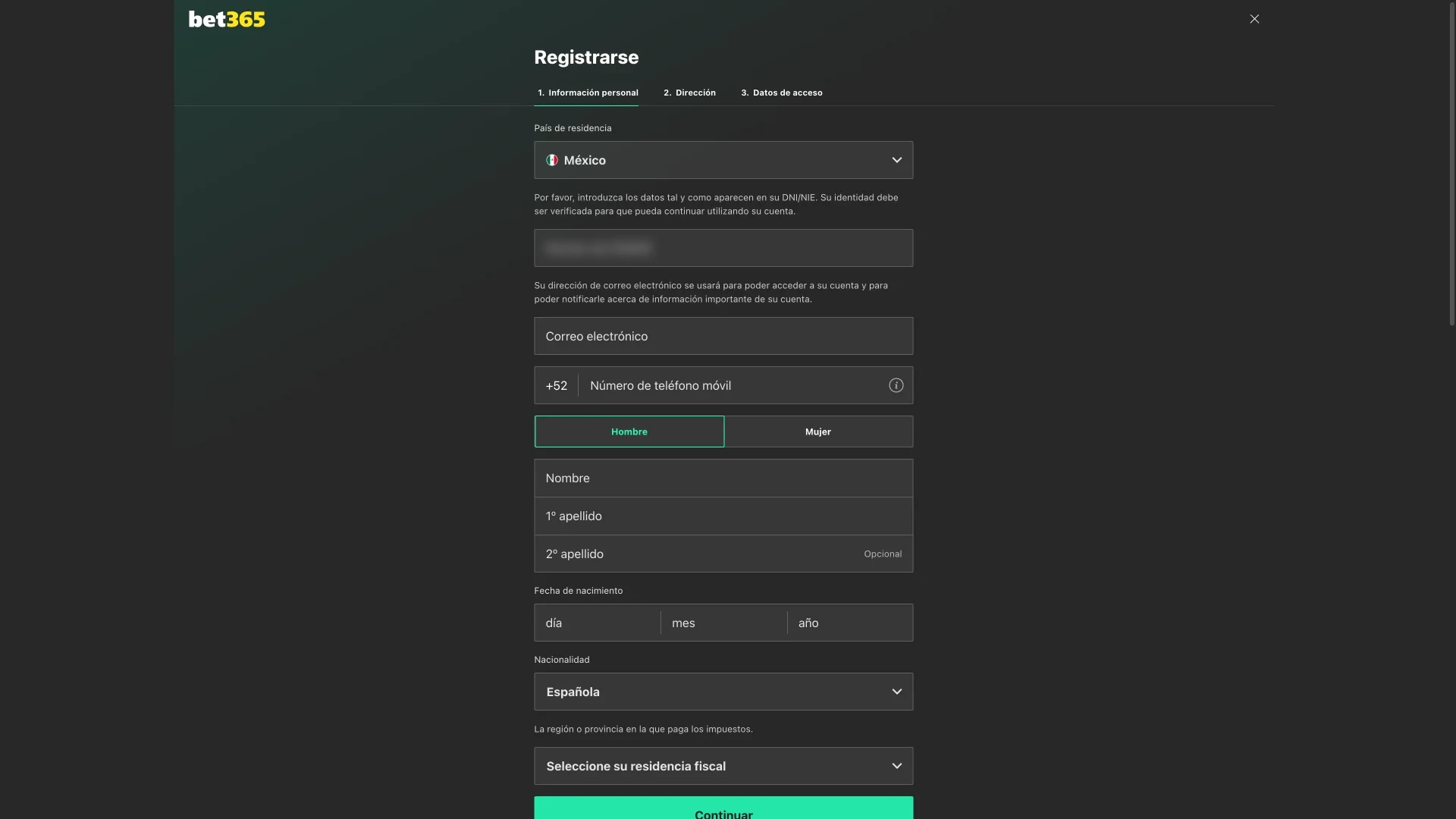Select Mujer as gender
Screen dimensions: 1456x819
817,431
